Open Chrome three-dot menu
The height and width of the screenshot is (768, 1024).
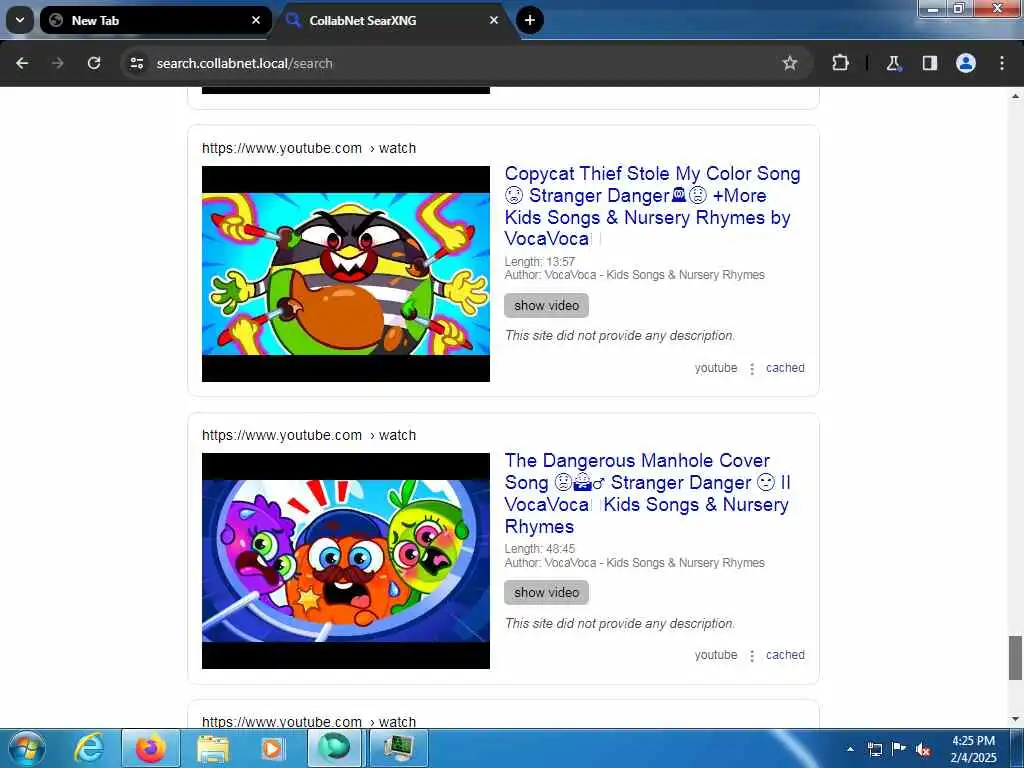(x=1002, y=63)
